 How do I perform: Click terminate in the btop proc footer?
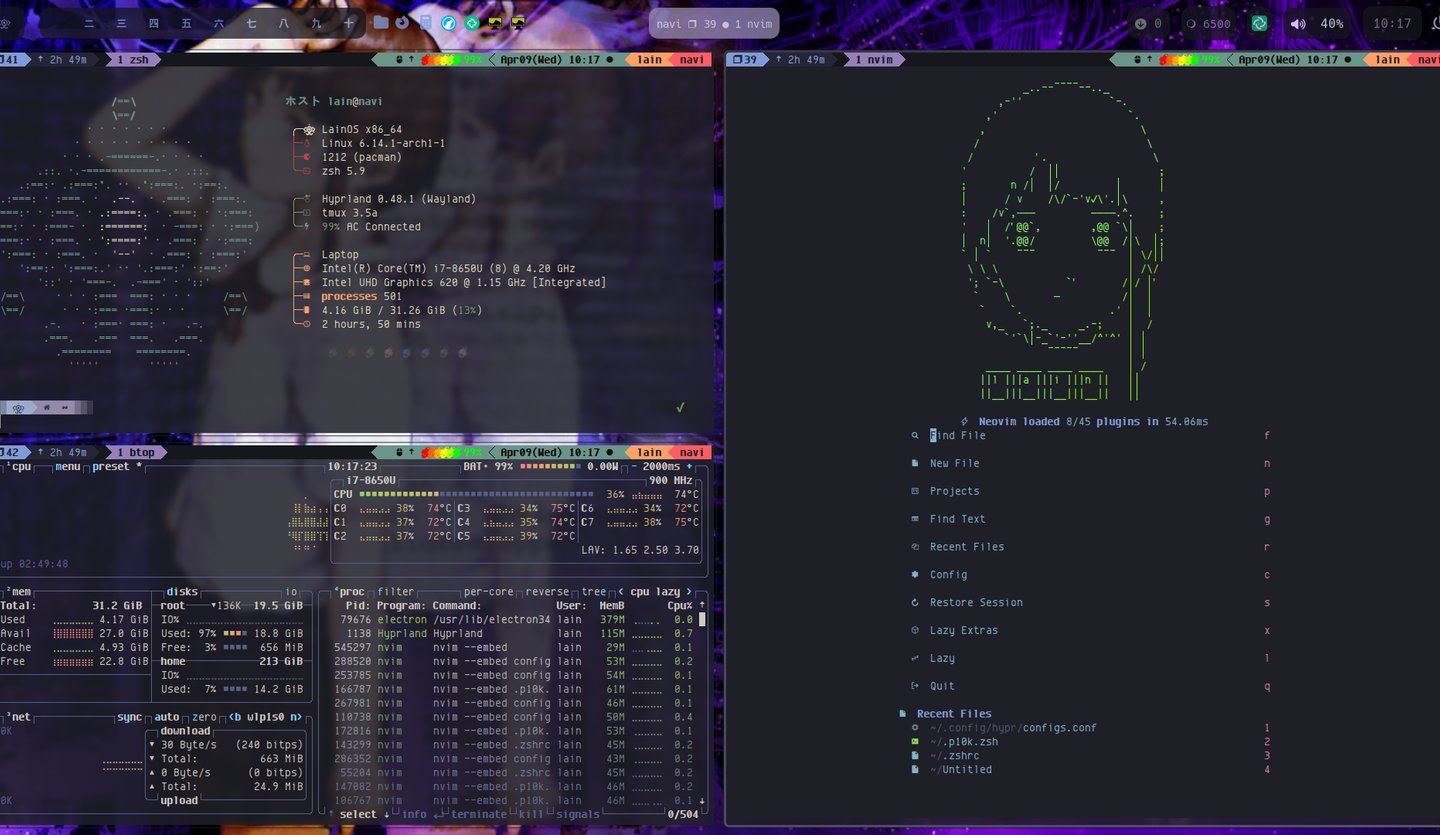[x=479, y=814]
